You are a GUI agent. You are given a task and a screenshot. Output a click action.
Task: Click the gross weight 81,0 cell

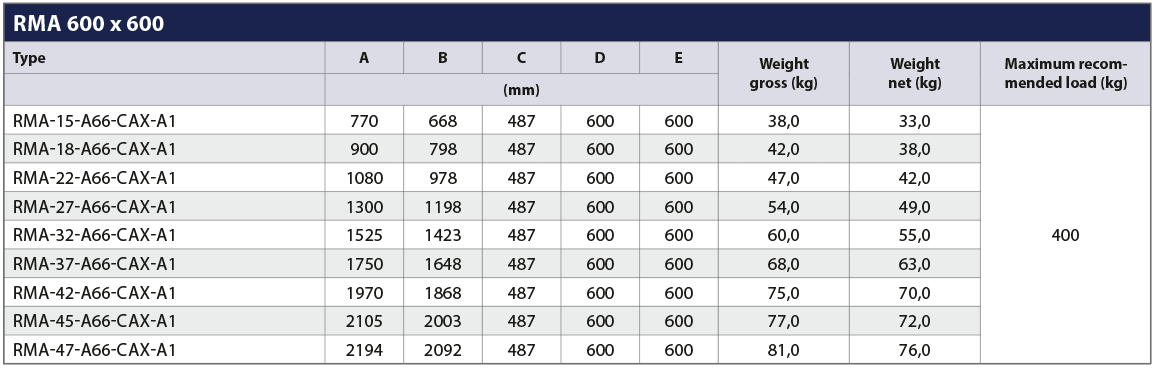point(784,350)
